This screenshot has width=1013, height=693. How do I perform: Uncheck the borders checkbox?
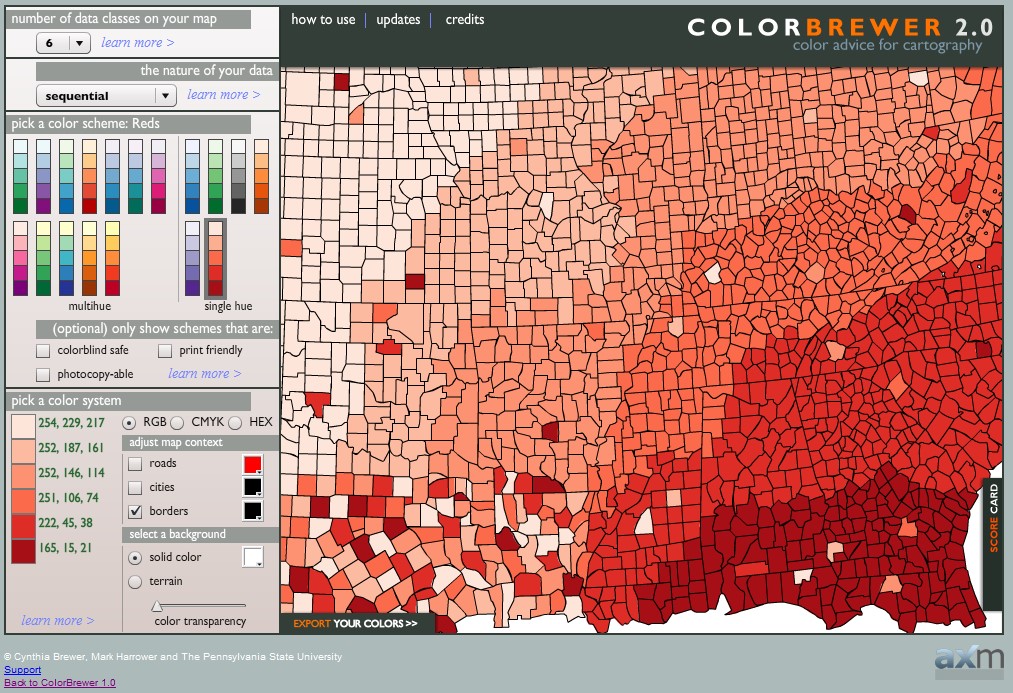[135, 511]
